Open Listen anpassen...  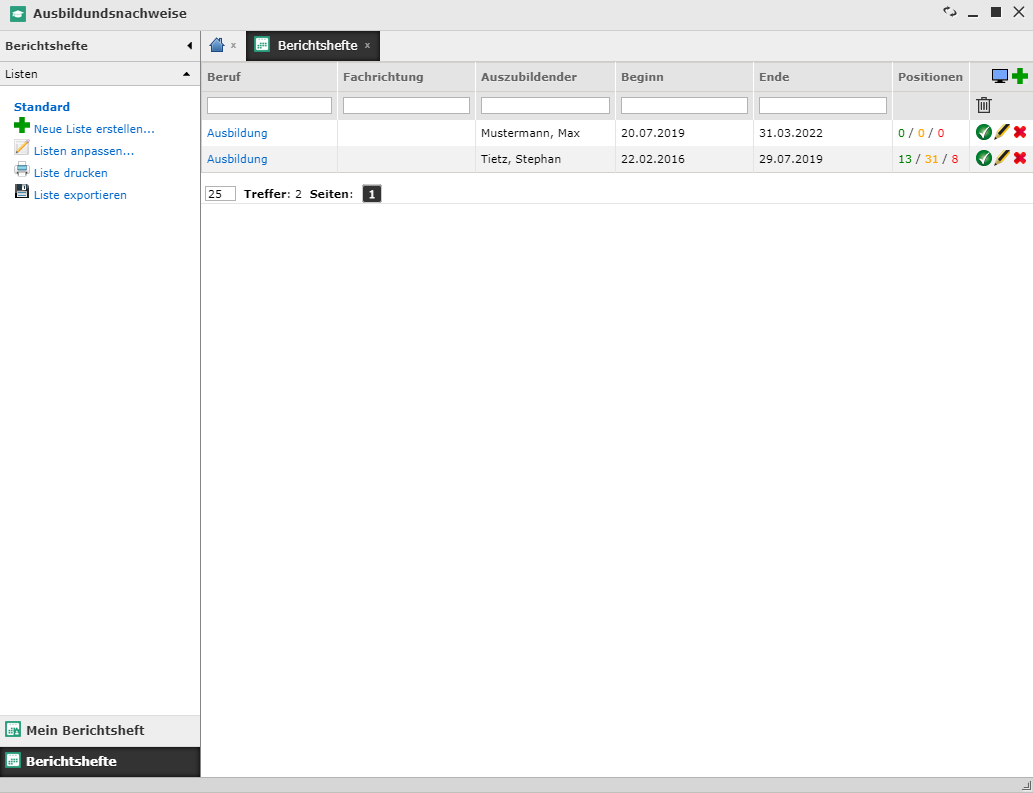pyautogui.click(x=84, y=151)
